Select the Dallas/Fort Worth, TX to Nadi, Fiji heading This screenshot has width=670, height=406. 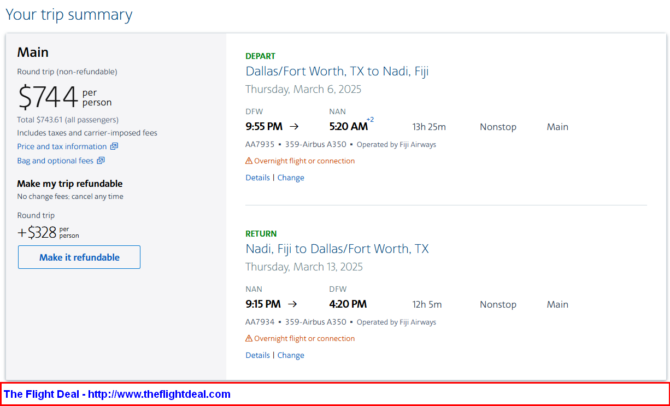(337, 71)
